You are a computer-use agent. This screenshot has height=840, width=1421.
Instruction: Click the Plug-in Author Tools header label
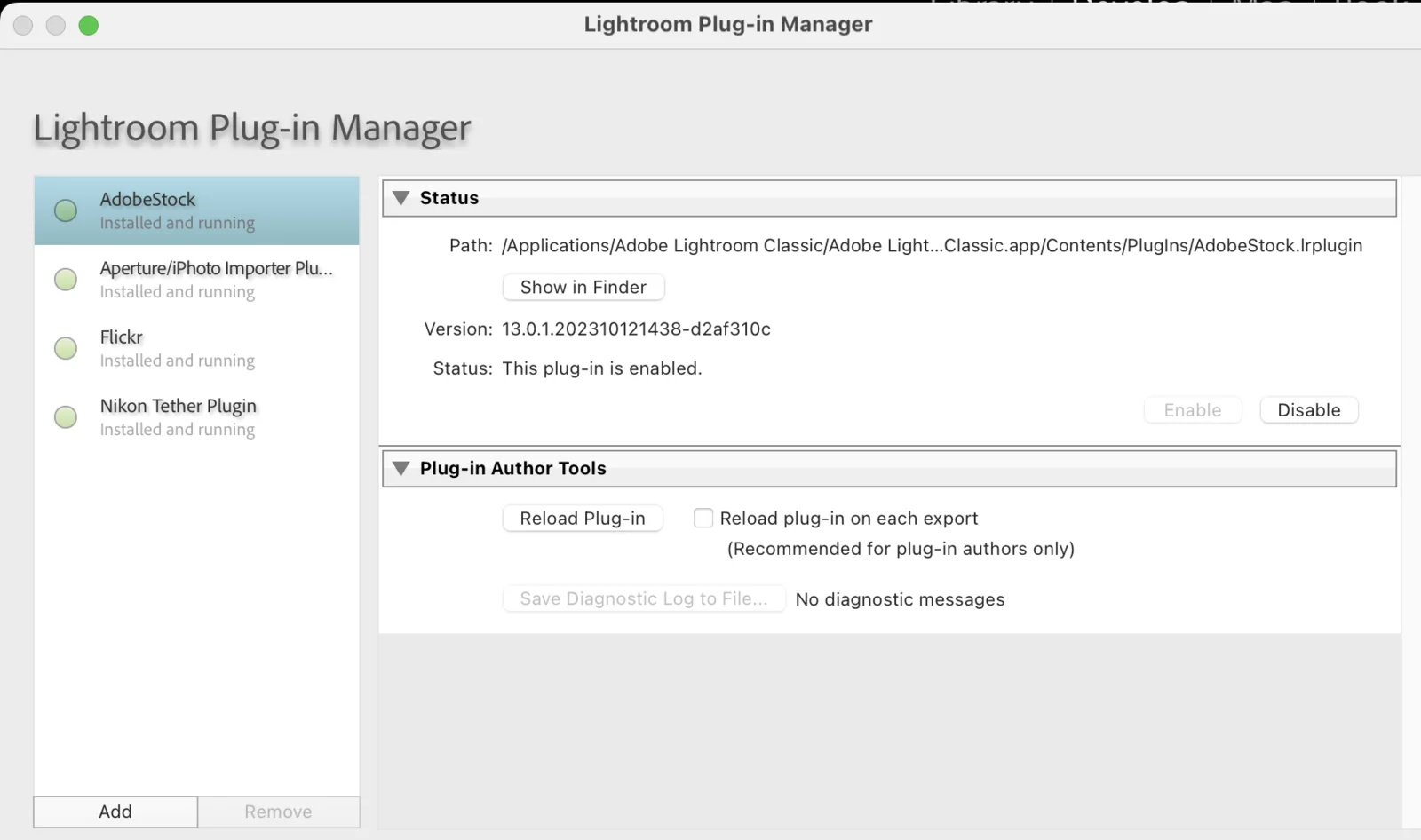513,468
